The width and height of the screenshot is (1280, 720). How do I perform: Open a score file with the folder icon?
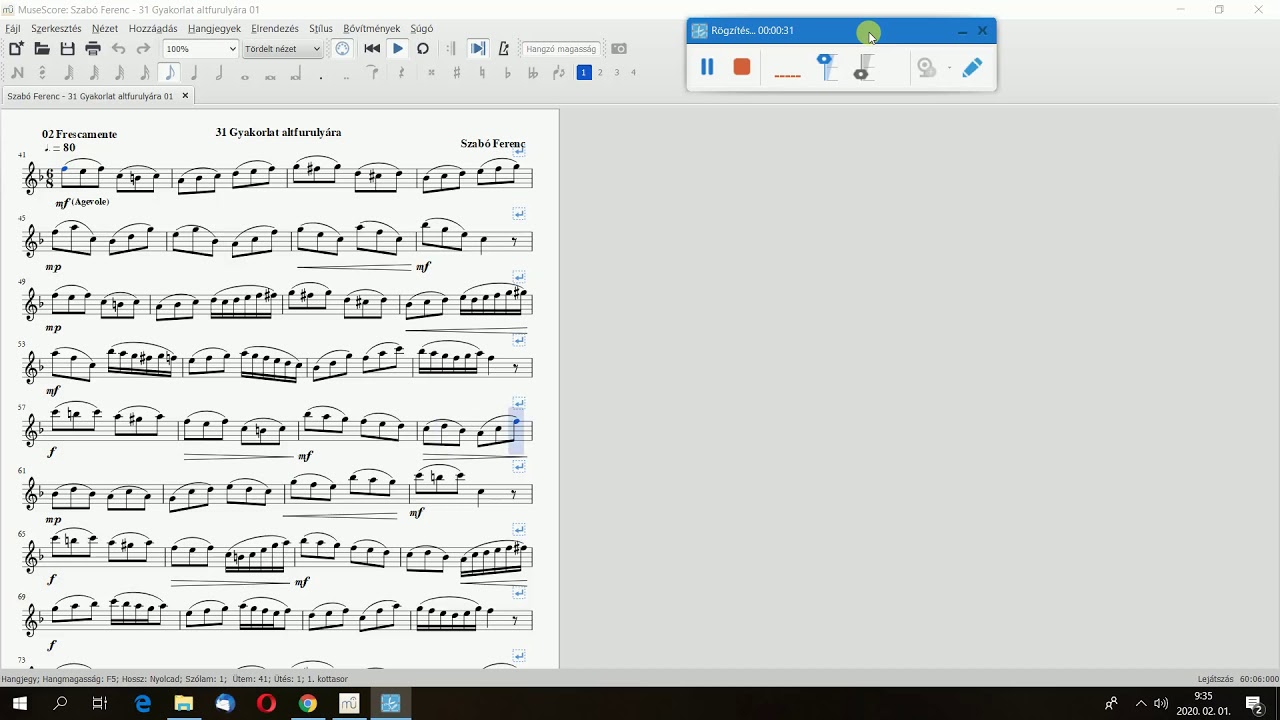tap(42, 48)
